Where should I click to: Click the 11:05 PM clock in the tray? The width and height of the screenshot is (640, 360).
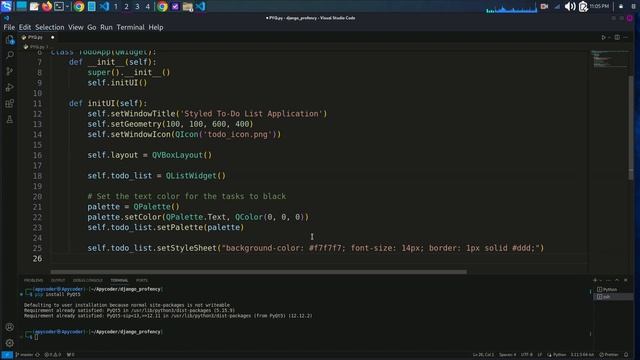click(x=599, y=6)
